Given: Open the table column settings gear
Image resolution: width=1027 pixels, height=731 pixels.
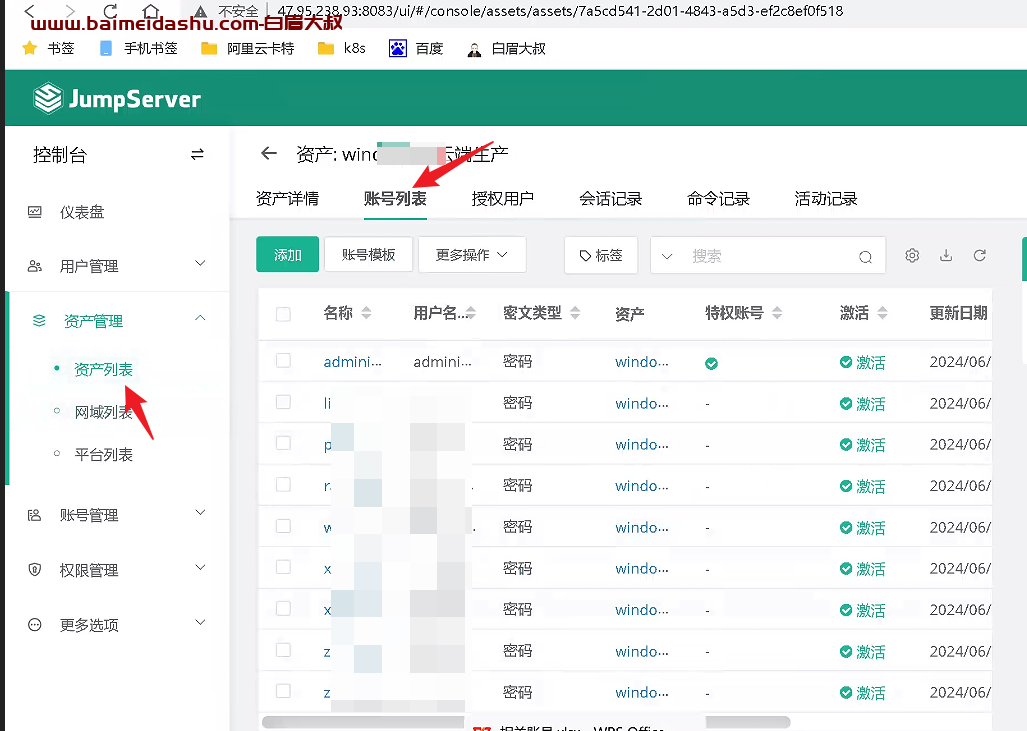Looking at the screenshot, I should point(912,255).
